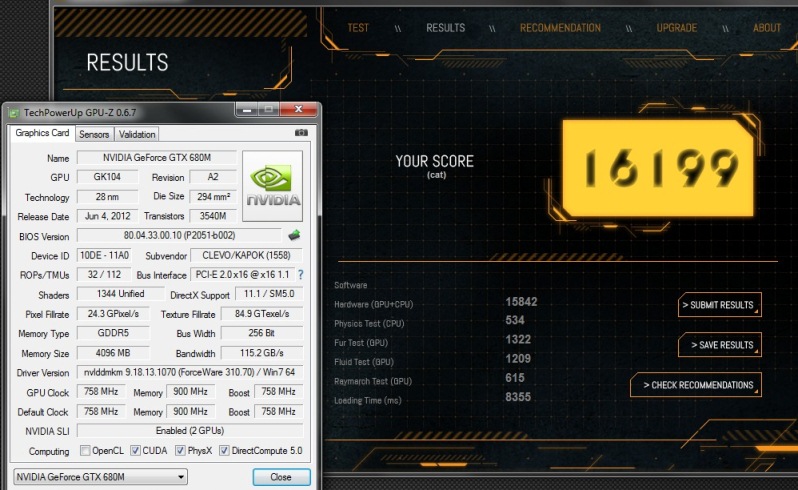Click the Fluid Test score 1209
The width and height of the screenshot is (798, 490).
tap(518, 359)
